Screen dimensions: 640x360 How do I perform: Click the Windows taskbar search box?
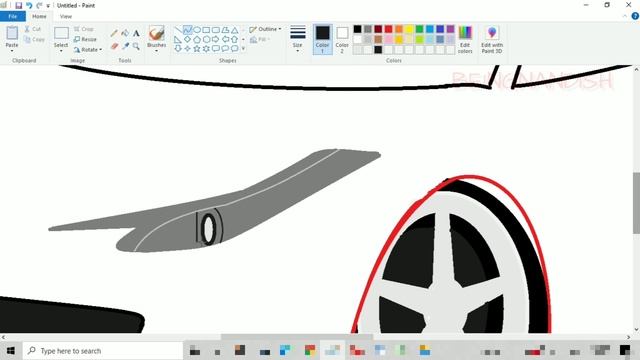coord(103,351)
